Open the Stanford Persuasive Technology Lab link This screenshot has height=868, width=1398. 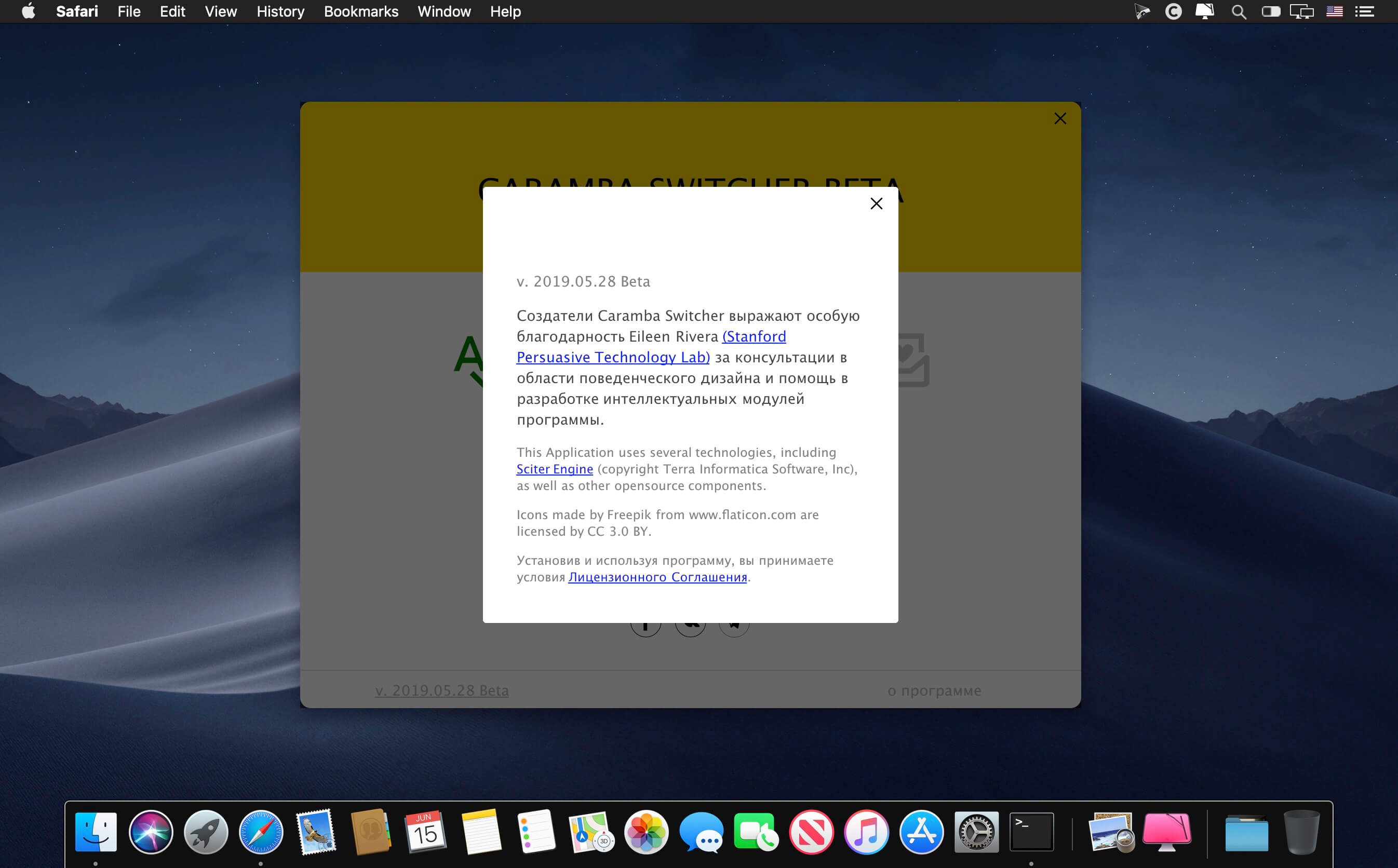(651, 347)
